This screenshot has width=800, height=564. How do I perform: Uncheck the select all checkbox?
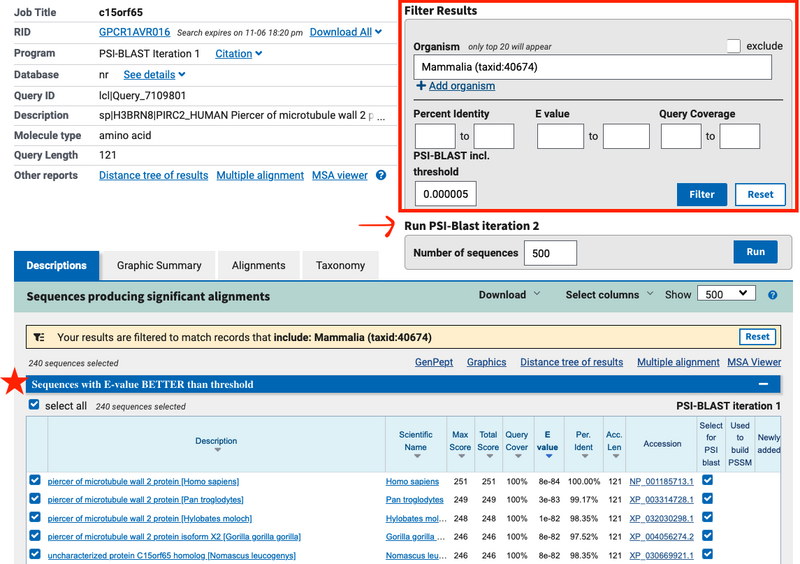point(35,405)
